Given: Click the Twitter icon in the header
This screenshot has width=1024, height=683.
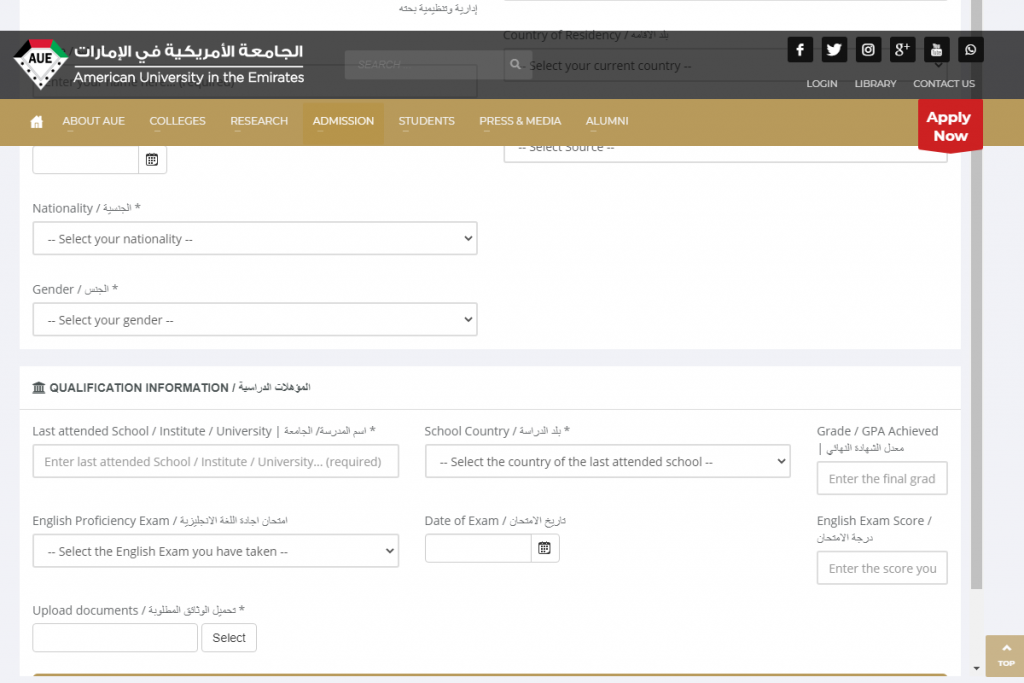Looking at the screenshot, I should 834,49.
